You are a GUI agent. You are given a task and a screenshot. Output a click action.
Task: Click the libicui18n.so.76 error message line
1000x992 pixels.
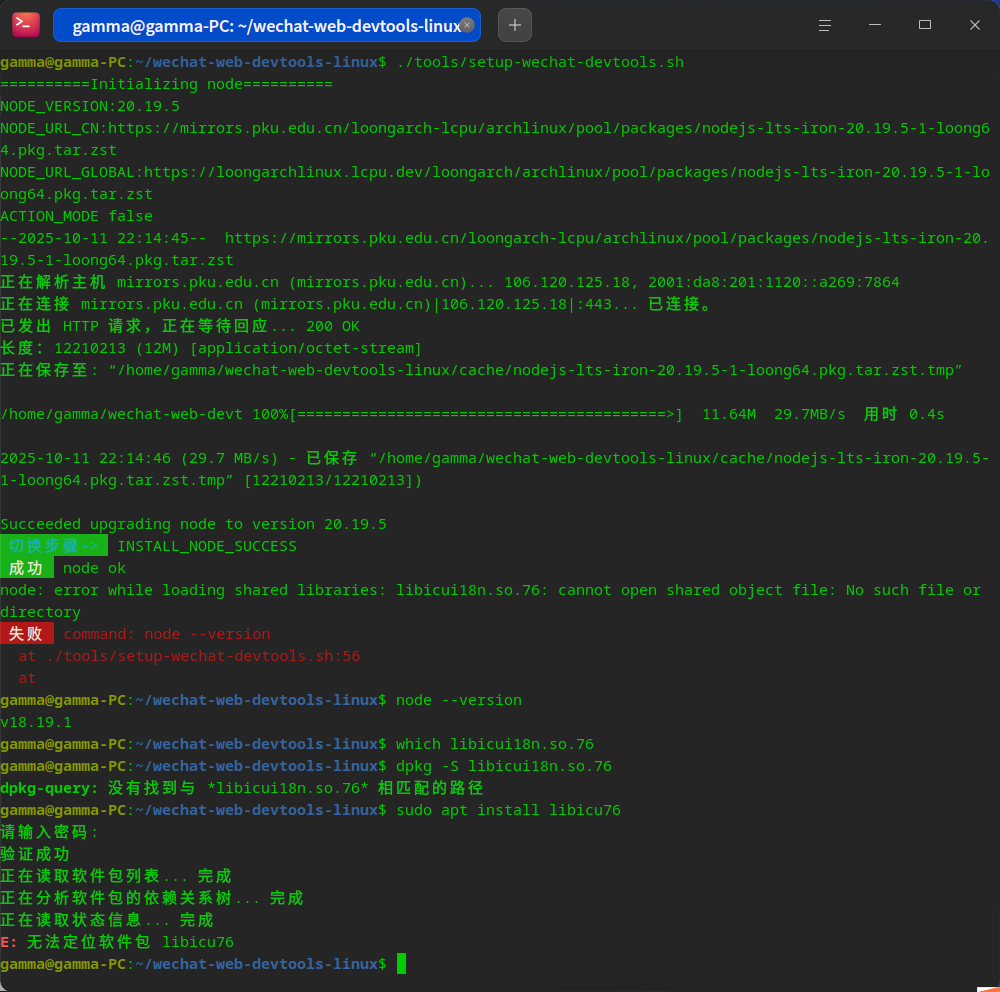click(490, 601)
